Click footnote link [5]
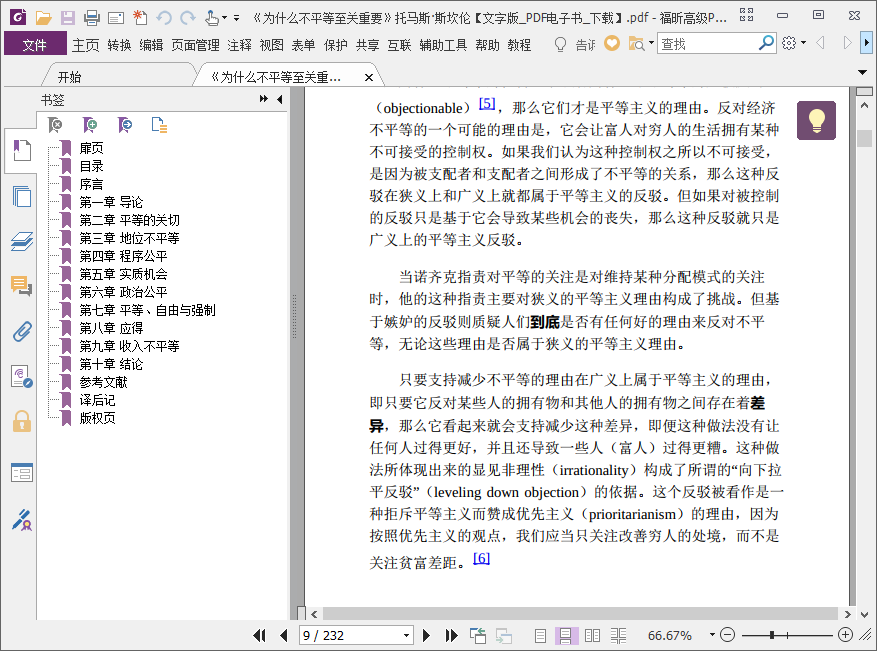This screenshot has height=651, width=877. click(x=487, y=103)
